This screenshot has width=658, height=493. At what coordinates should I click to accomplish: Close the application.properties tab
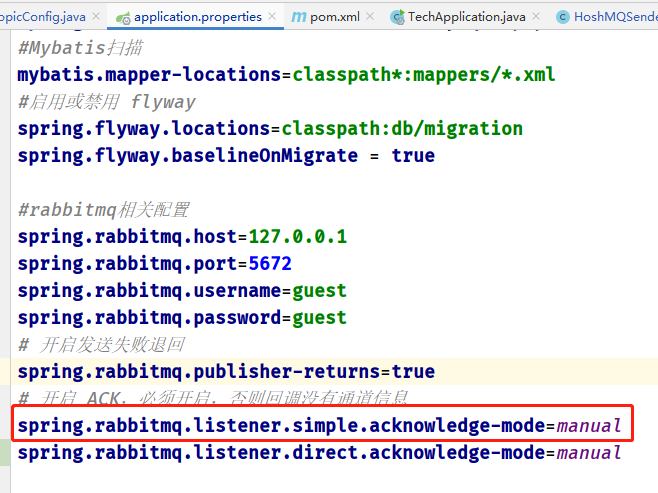pos(272,16)
